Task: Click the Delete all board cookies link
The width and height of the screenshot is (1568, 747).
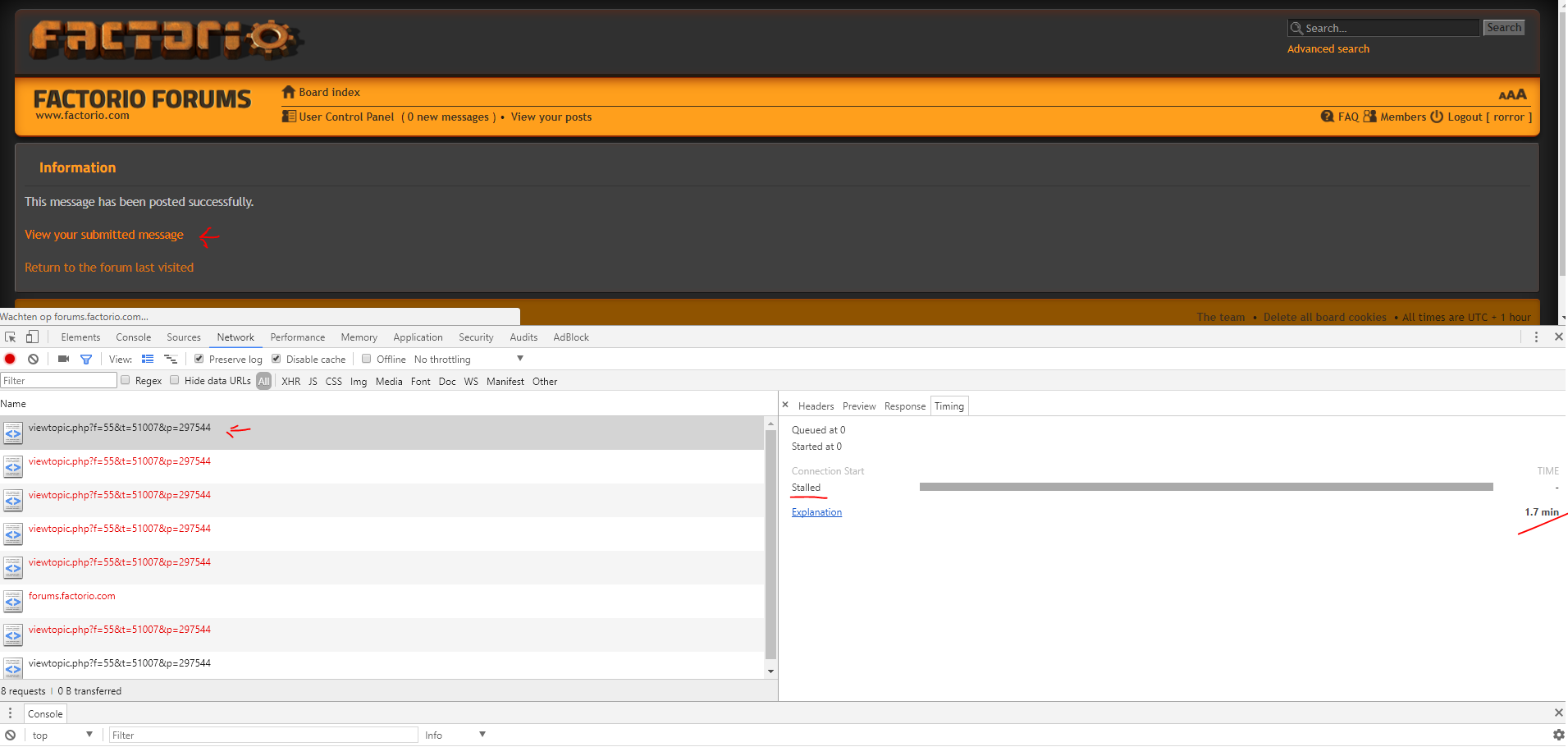Action: pos(1324,318)
